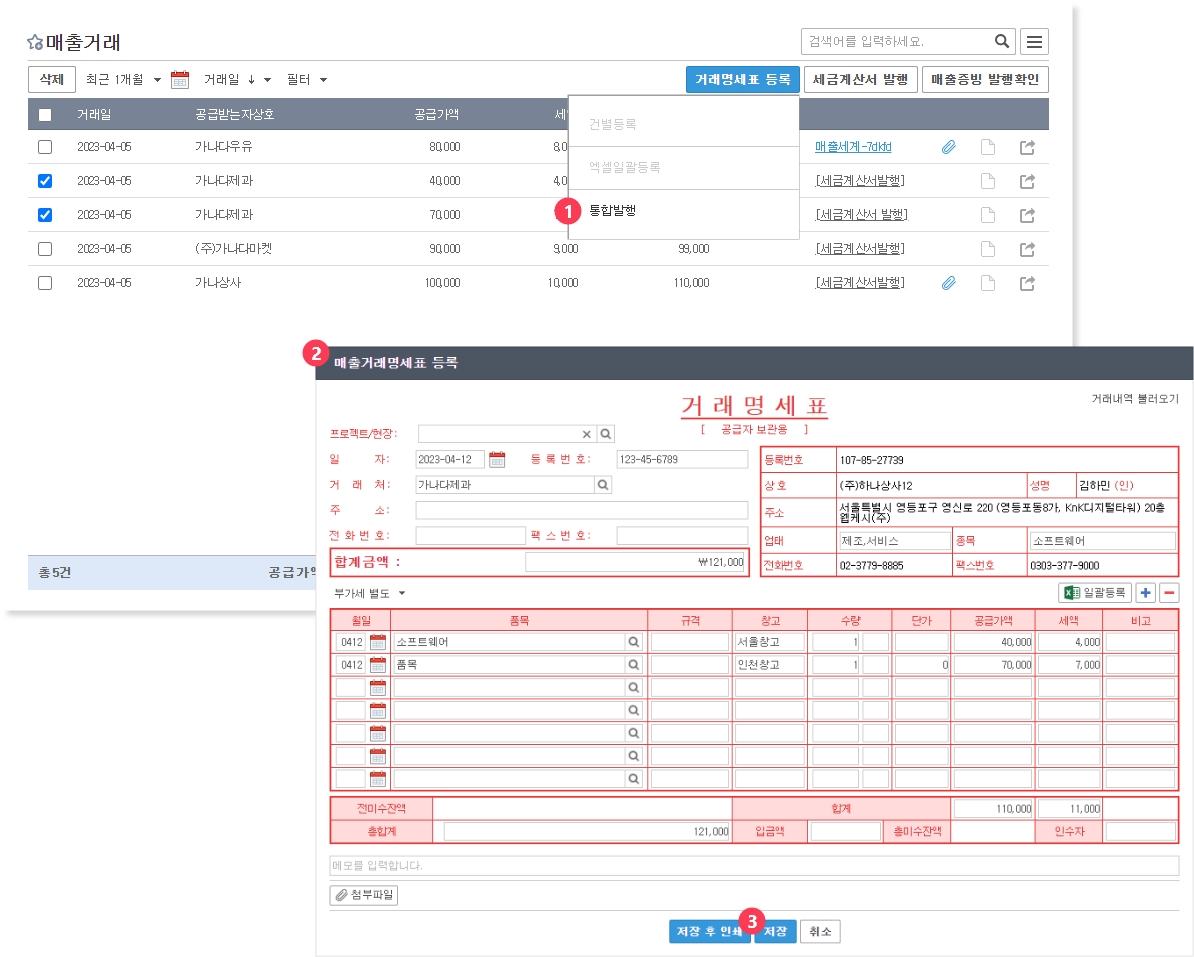The image size is (1194, 957).
Task: Toggle the select-all checkbox in table header
Action: click(x=45, y=115)
